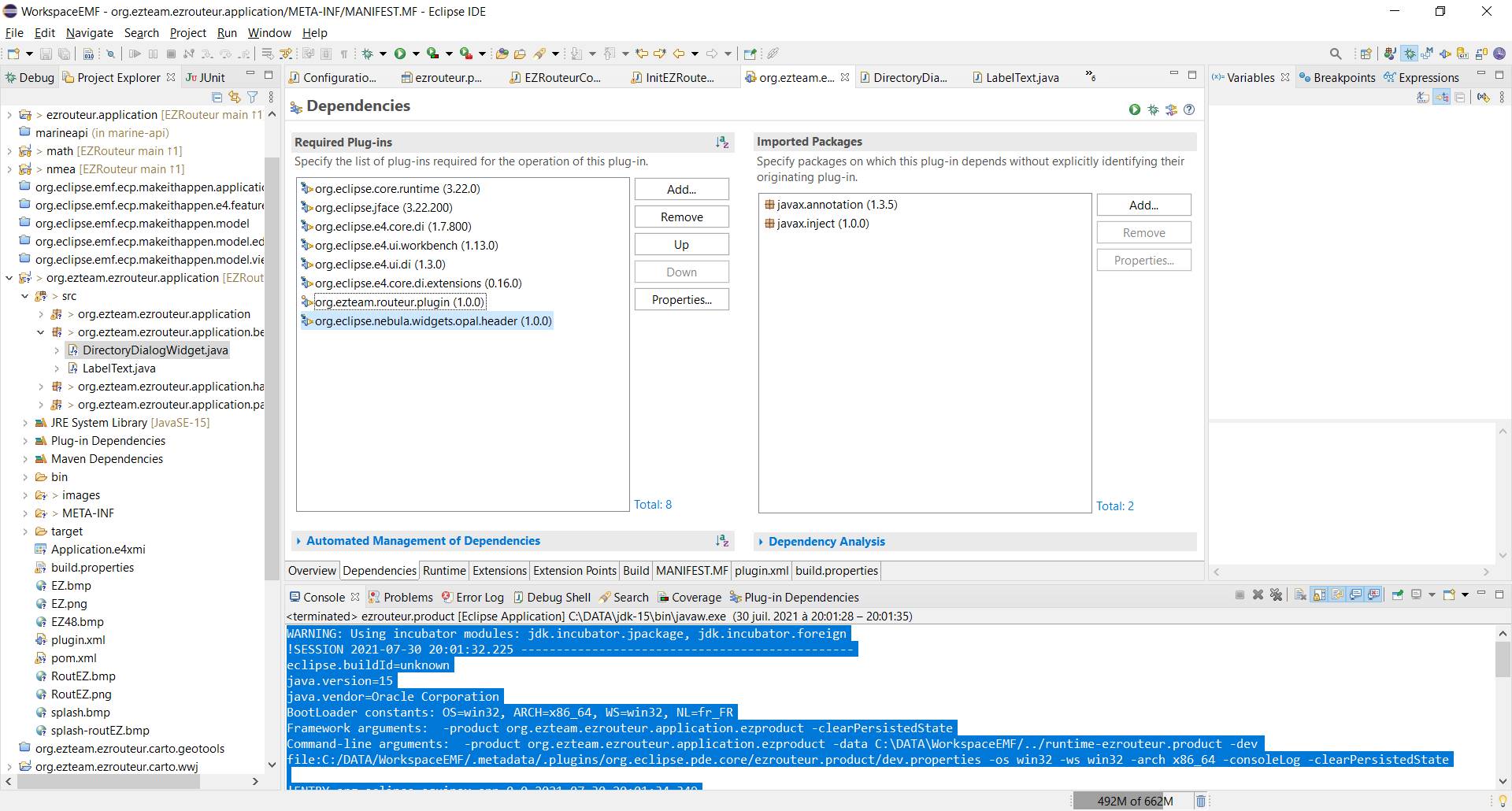
Task: Toggle active Debug perspective button
Action: 1409,54
